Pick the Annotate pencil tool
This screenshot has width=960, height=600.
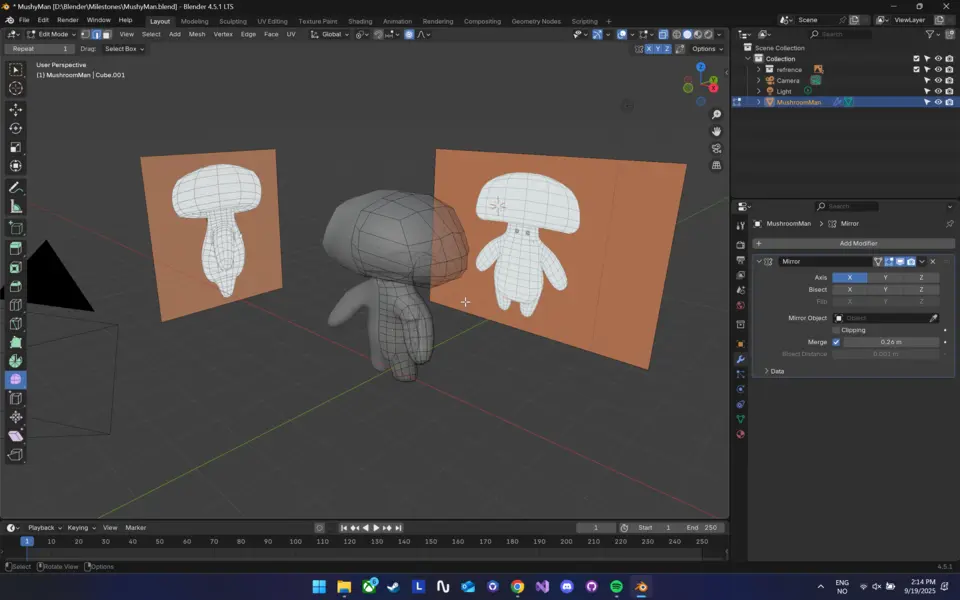pos(16,187)
